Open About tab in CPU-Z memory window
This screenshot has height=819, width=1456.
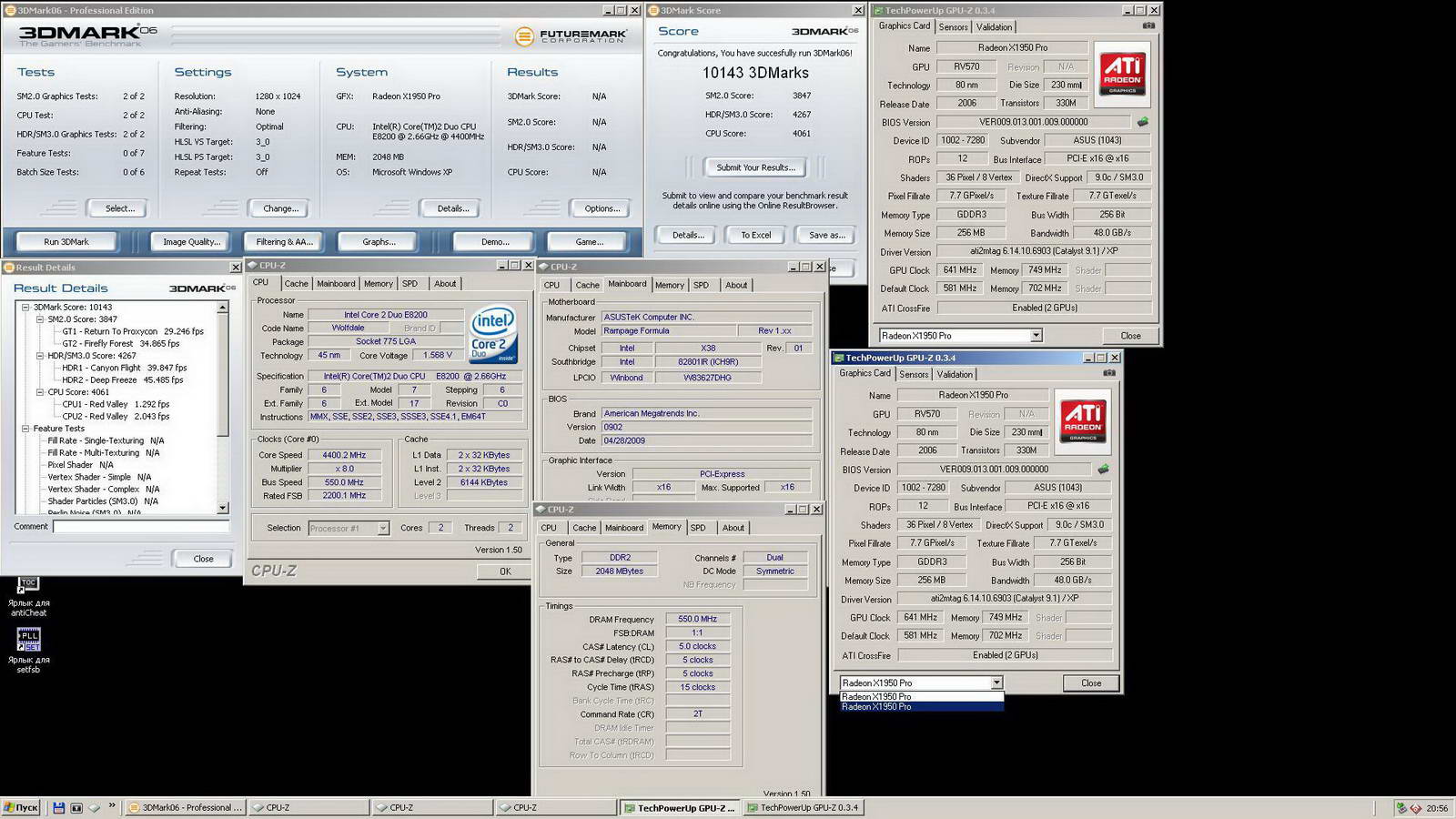[733, 528]
